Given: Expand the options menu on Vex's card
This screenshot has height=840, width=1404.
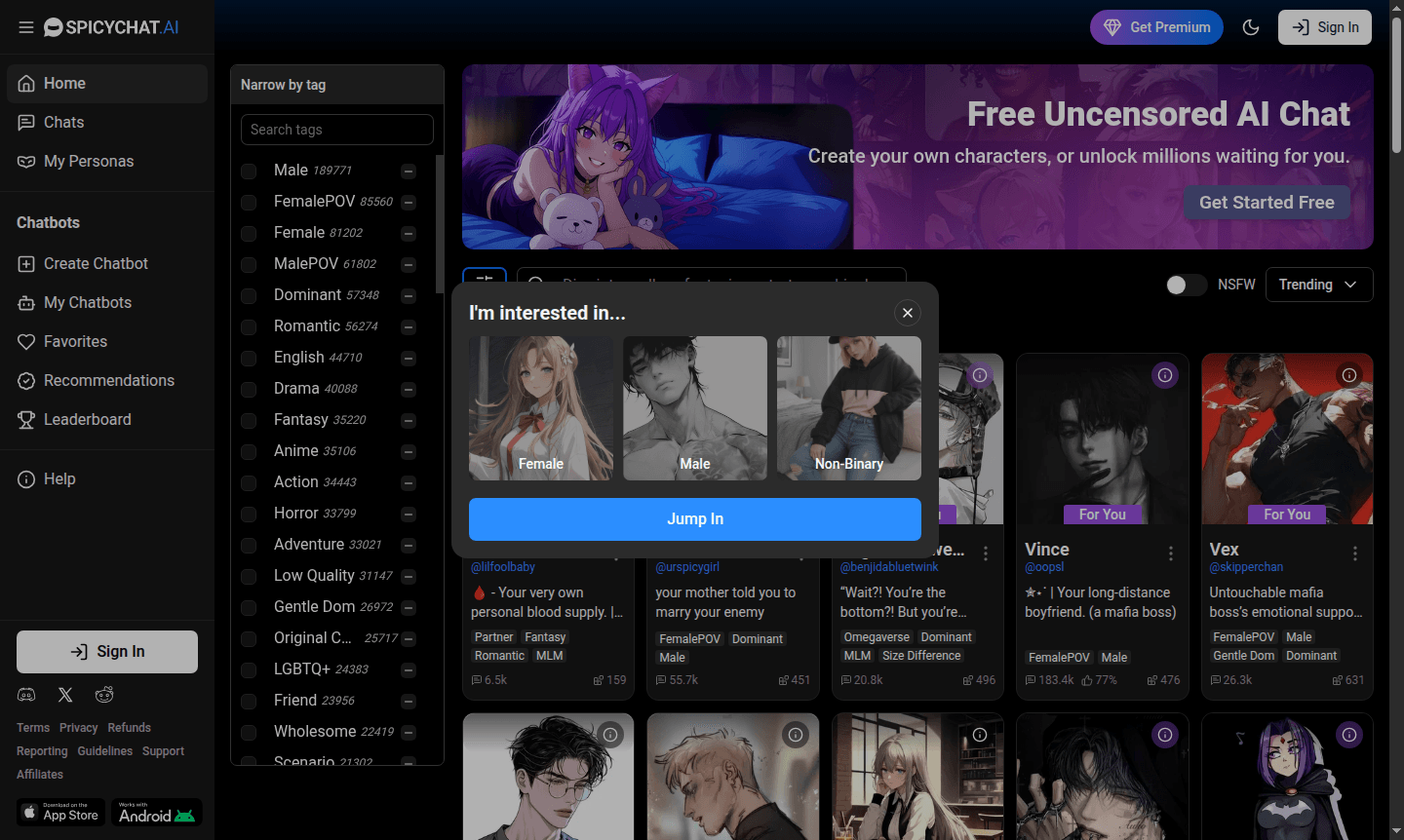Looking at the screenshot, I should 1355,553.
